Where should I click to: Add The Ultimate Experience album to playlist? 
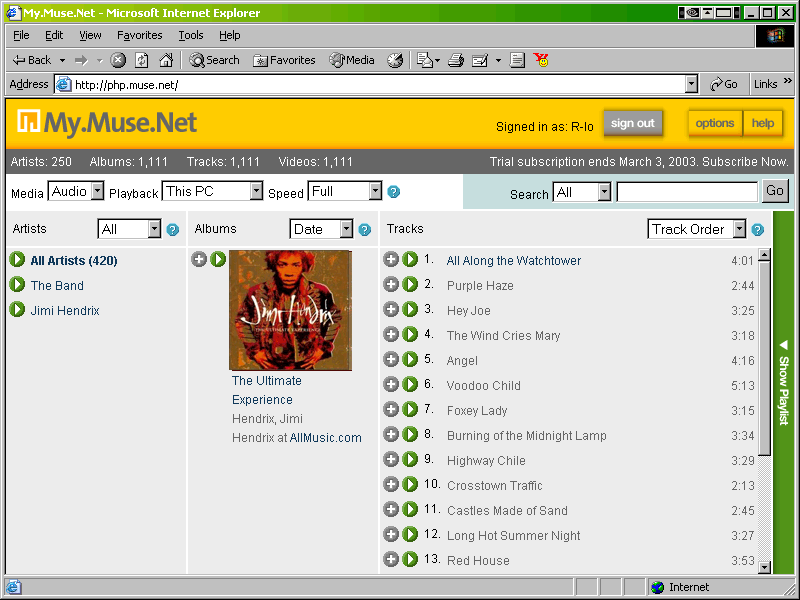pyautogui.click(x=199, y=259)
